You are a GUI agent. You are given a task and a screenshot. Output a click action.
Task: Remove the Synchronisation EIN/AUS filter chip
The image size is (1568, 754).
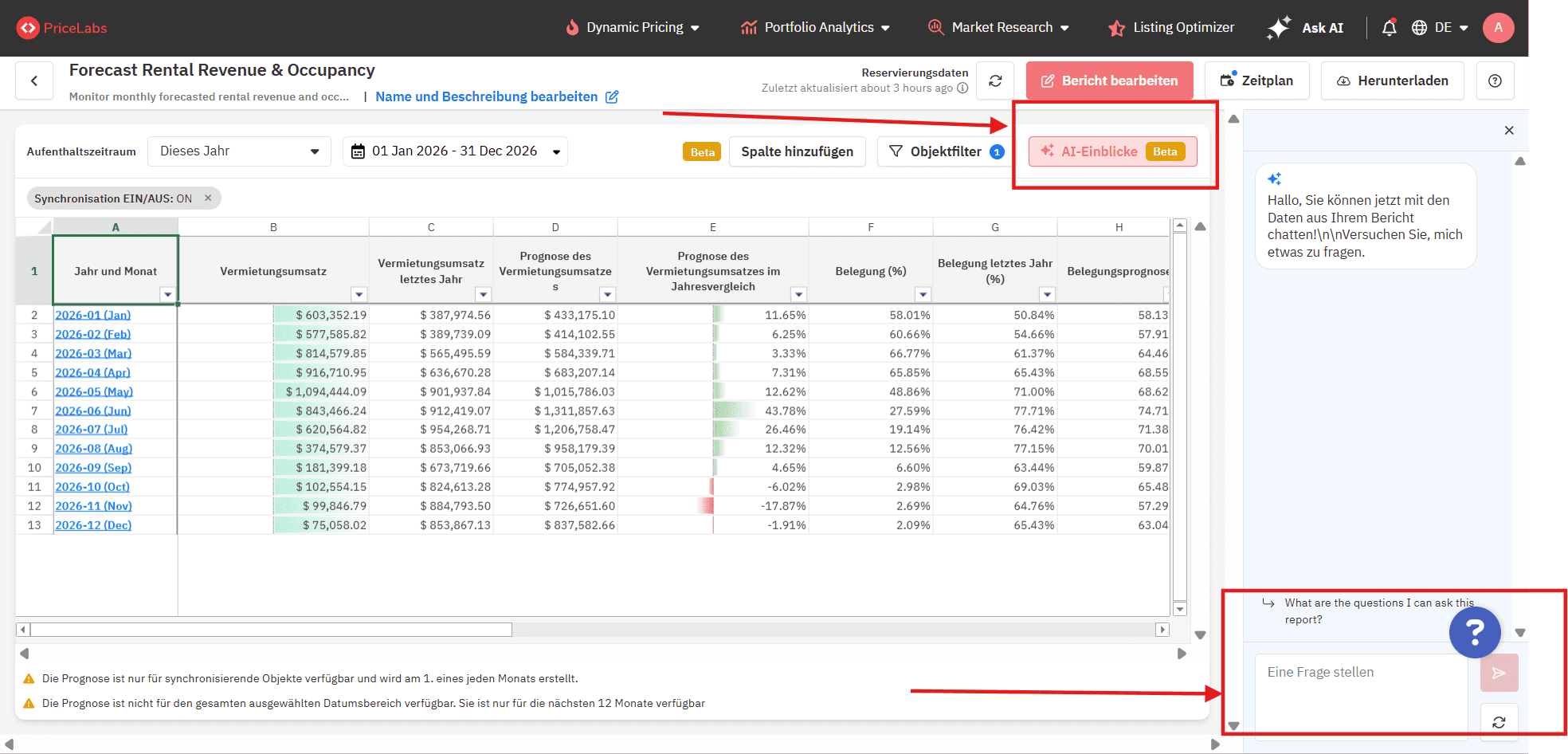point(208,198)
